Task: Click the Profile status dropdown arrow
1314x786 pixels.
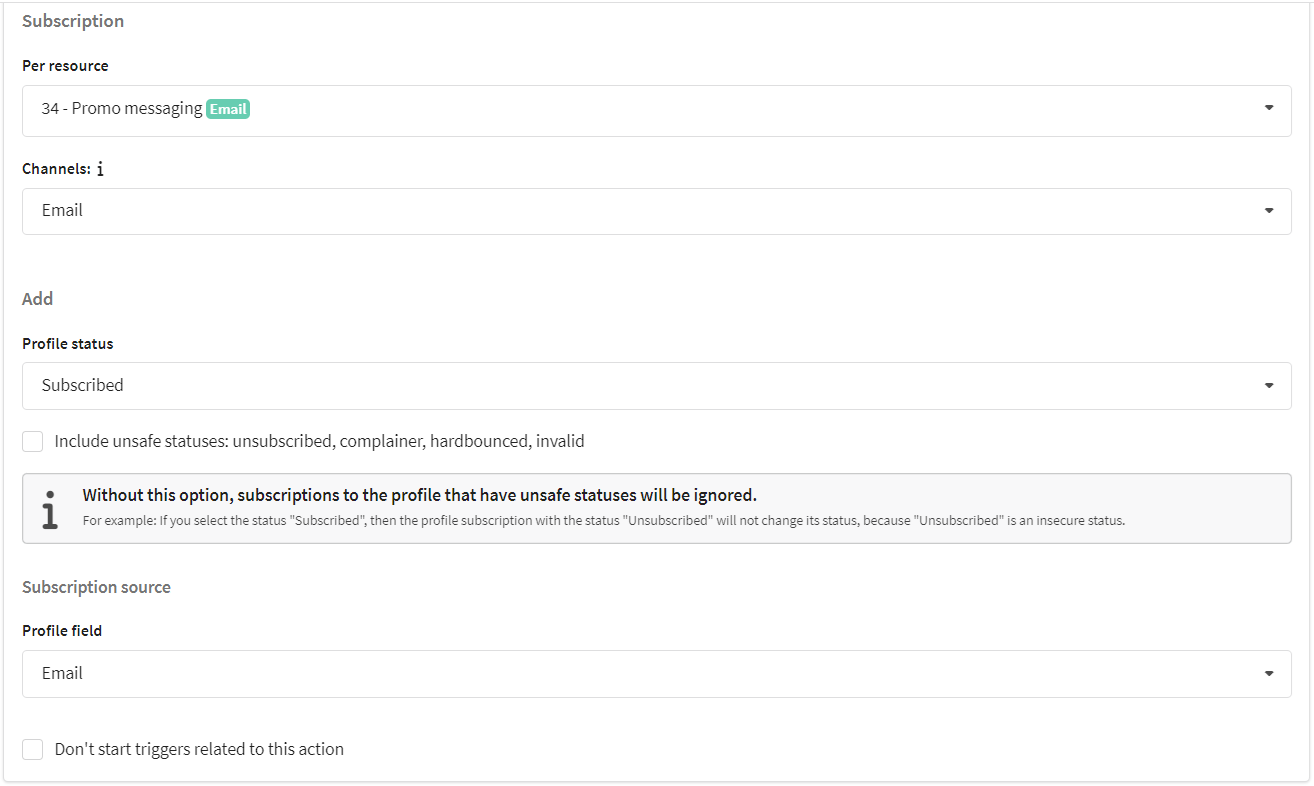Action: [1269, 385]
